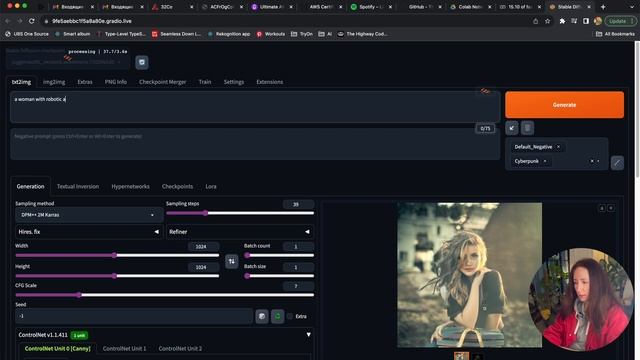Switch to ControlNet Unit 1 tab
This screenshot has height=360, width=640.
pos(124,349)
